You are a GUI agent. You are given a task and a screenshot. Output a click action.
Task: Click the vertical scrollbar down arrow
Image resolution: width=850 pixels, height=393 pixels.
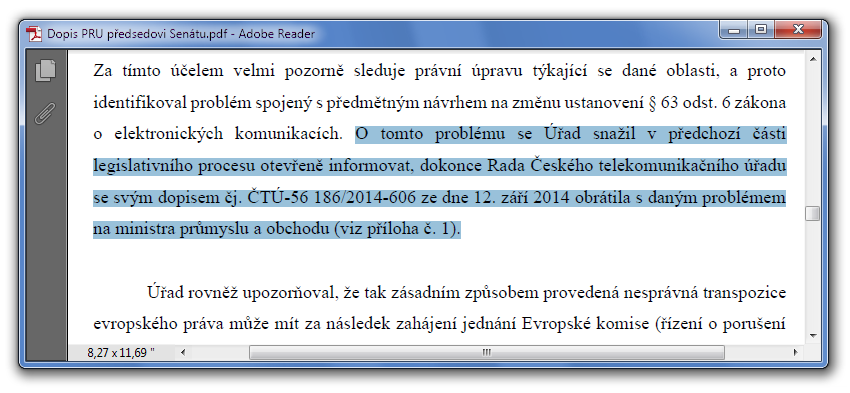pos(813,336)
